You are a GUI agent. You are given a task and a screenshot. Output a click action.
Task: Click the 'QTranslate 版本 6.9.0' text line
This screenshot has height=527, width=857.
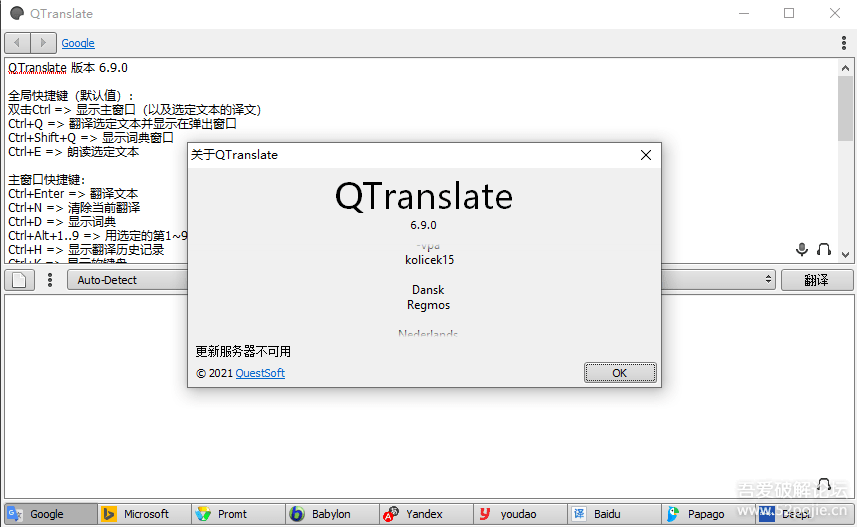68,68
